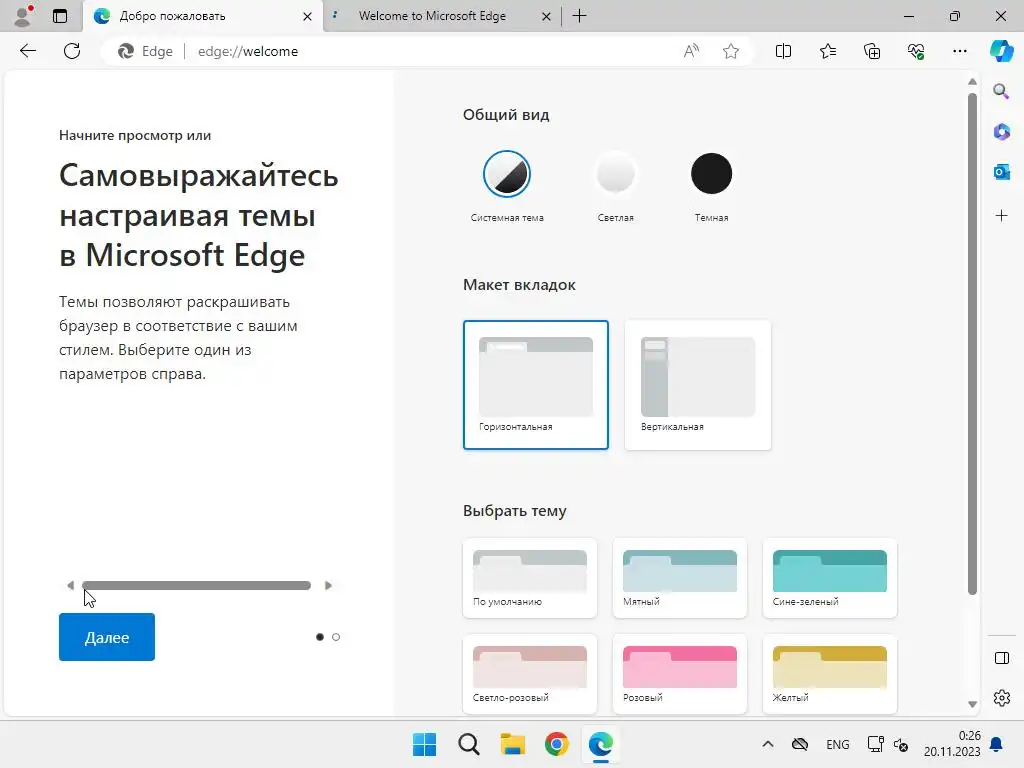The height and width of the screenshot is (768, 1024).
Task: Open the Favorites list icon
Action: [827, 51]
